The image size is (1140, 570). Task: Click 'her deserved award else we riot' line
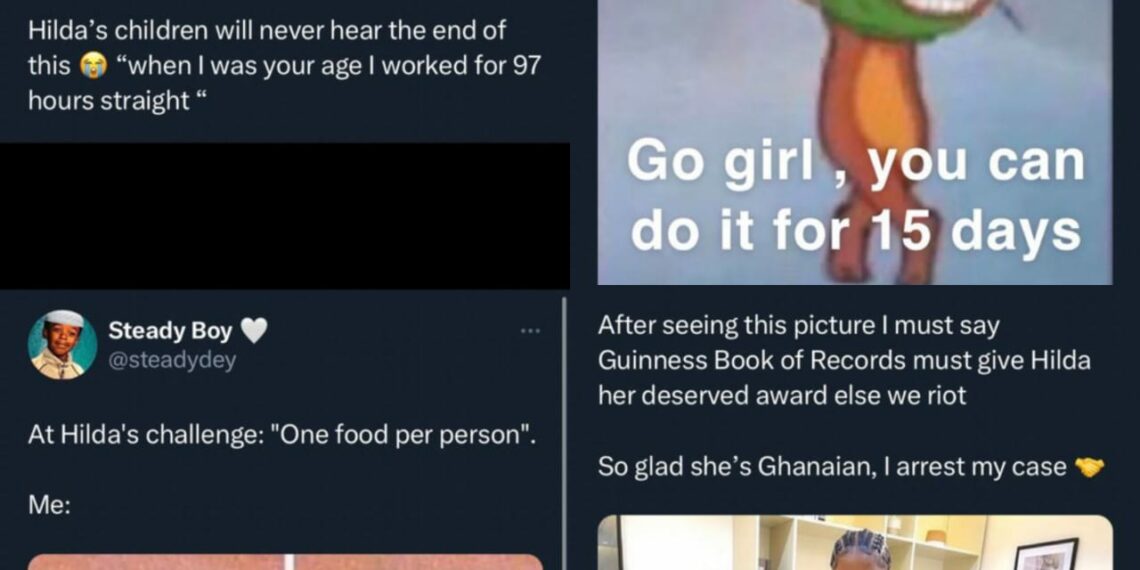(x=782, y=396)
